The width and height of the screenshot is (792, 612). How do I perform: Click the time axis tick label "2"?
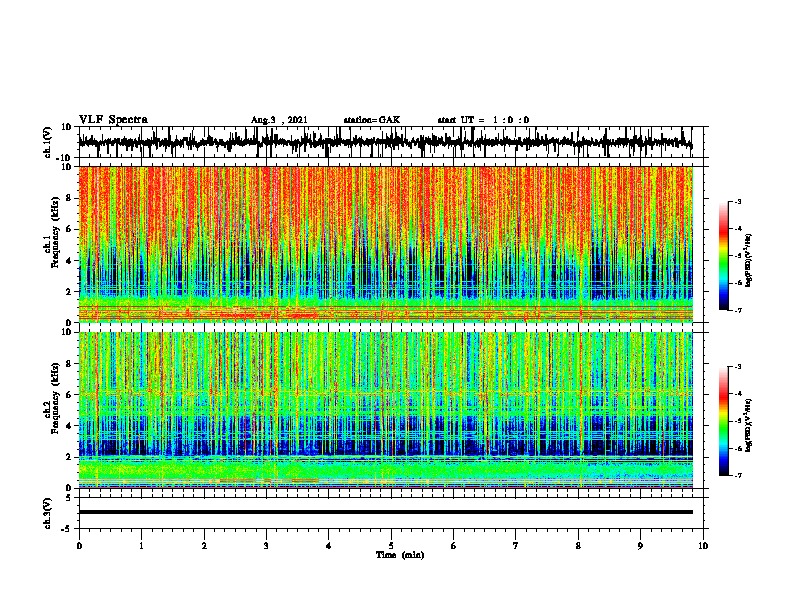click(x=204, y=546)
